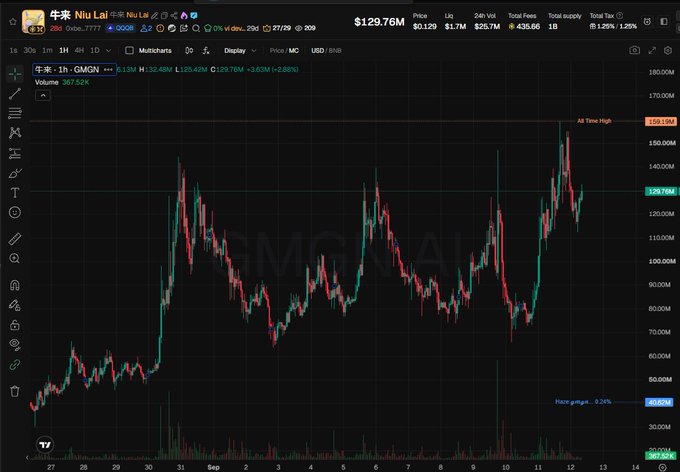Take a chart snapshot with camera icon
This screenshot has width=680, height=472.
(634, 50)
